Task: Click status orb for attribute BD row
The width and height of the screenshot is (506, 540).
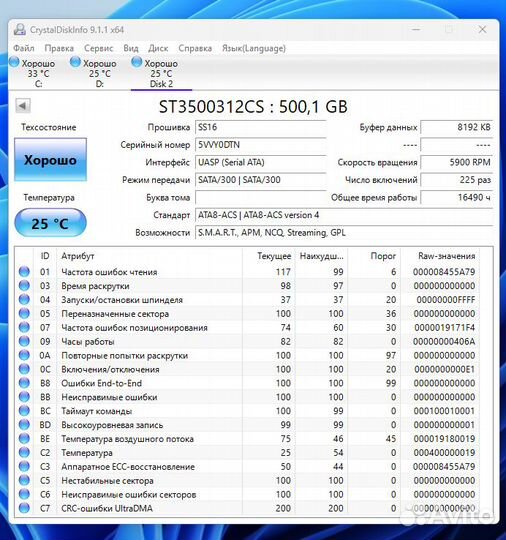Action: [x=24, y=425]
